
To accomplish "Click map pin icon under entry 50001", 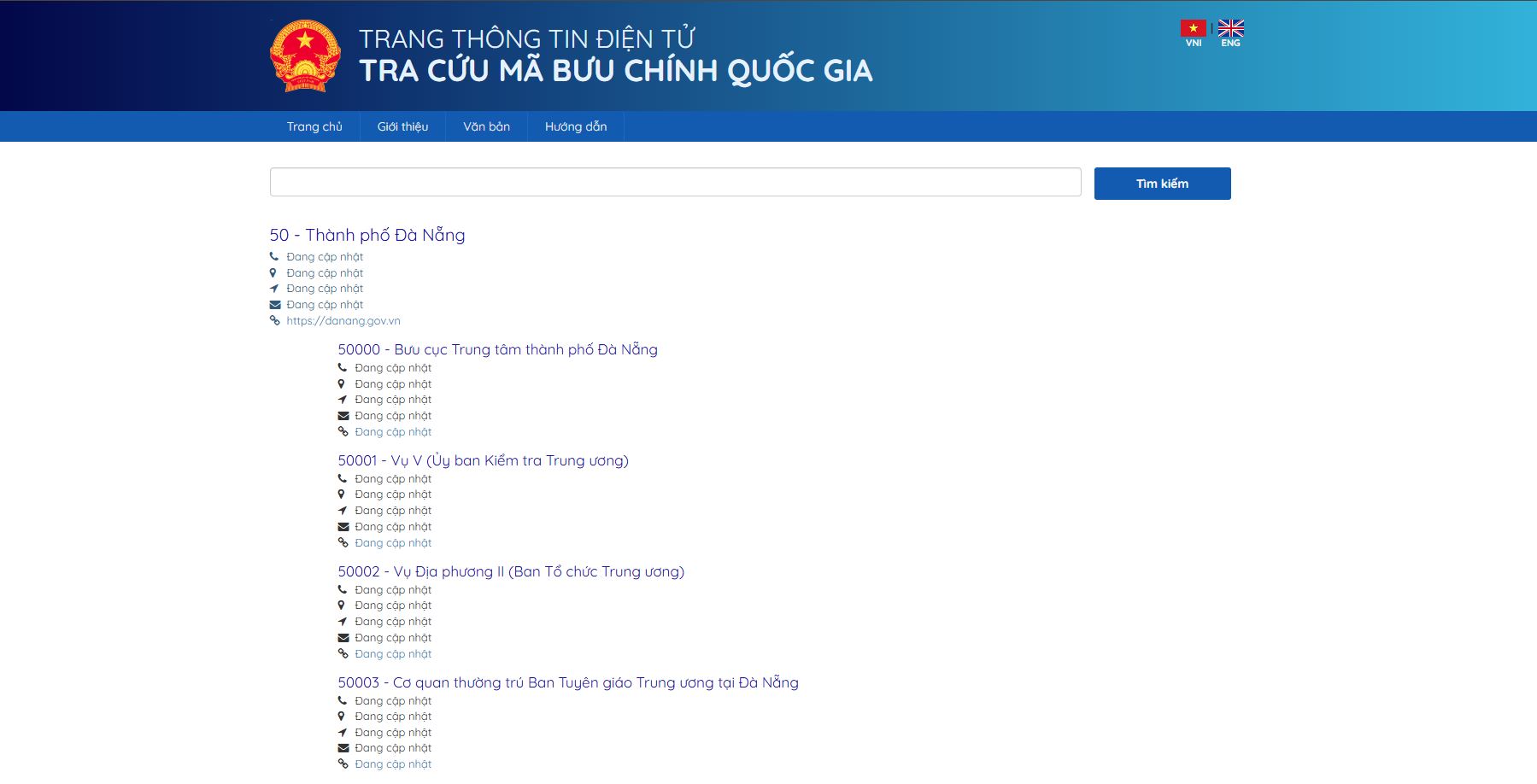I will [x=342, y=494].
